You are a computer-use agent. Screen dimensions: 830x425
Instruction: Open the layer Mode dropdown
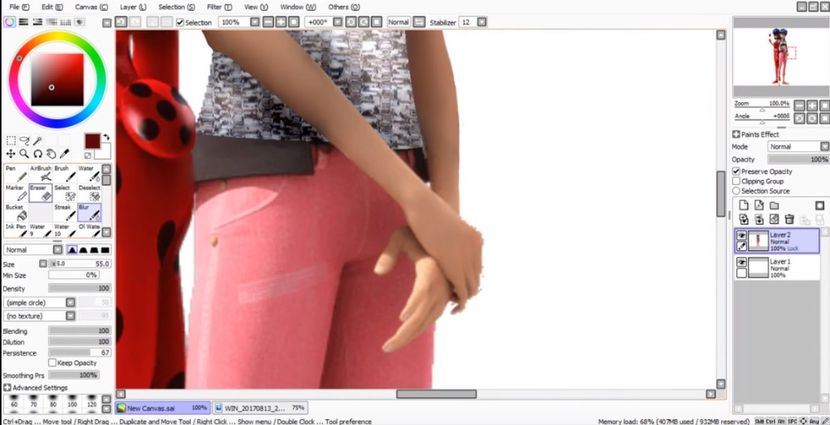797,146
